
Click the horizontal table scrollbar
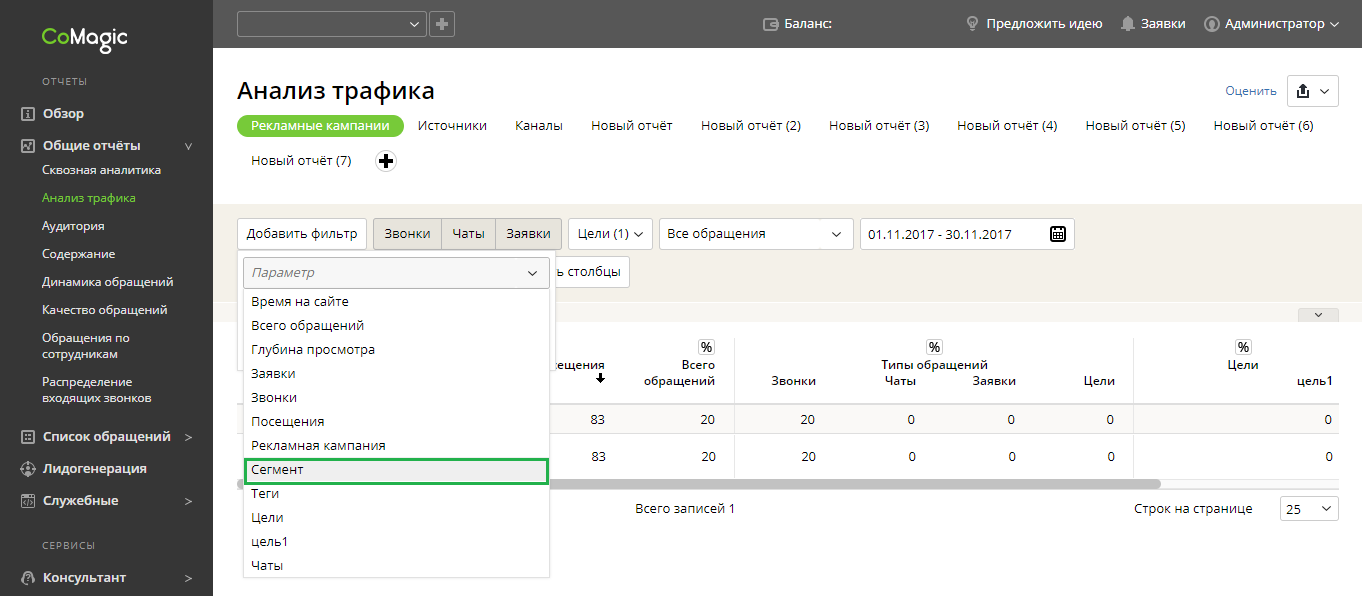coord(698,484)
